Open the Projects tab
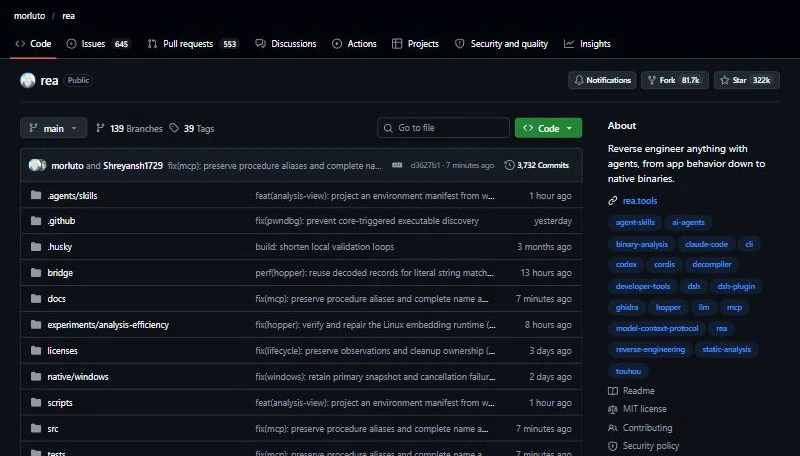 [x=415, y=44]
